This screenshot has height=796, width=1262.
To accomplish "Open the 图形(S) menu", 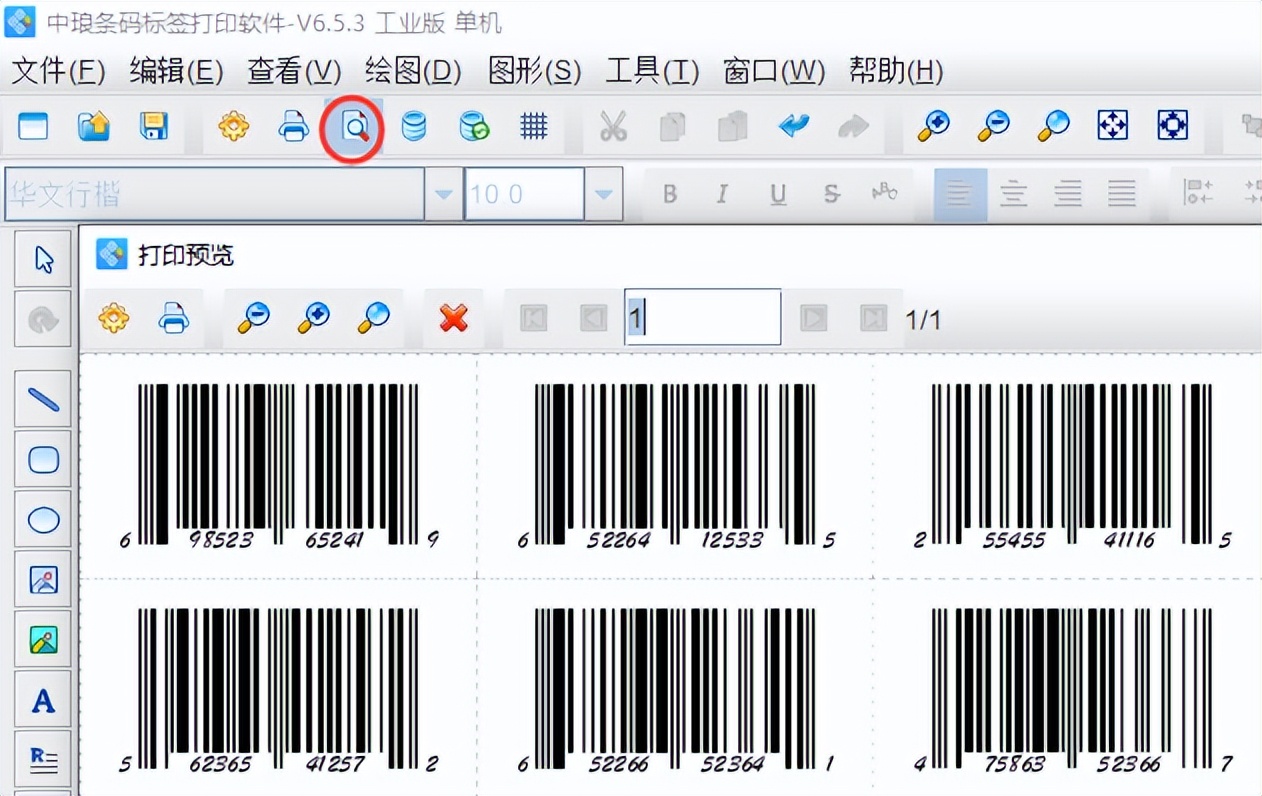I will (x=534, y=71).
